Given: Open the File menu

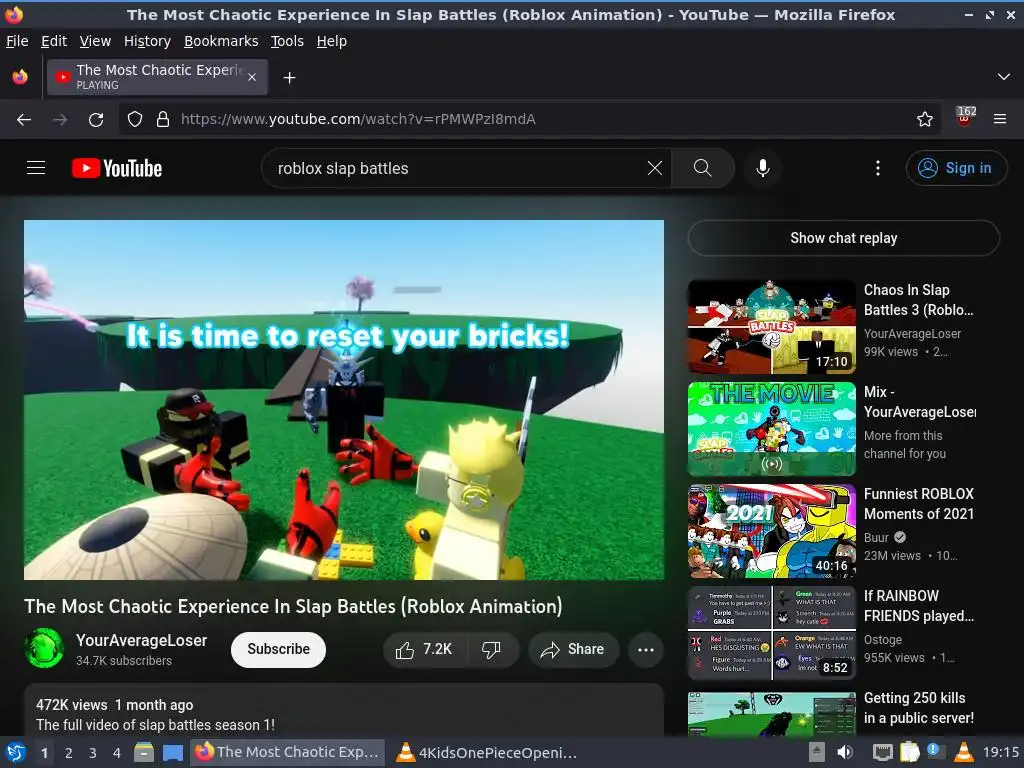Looking at the screenshot, I should (17, 41).
